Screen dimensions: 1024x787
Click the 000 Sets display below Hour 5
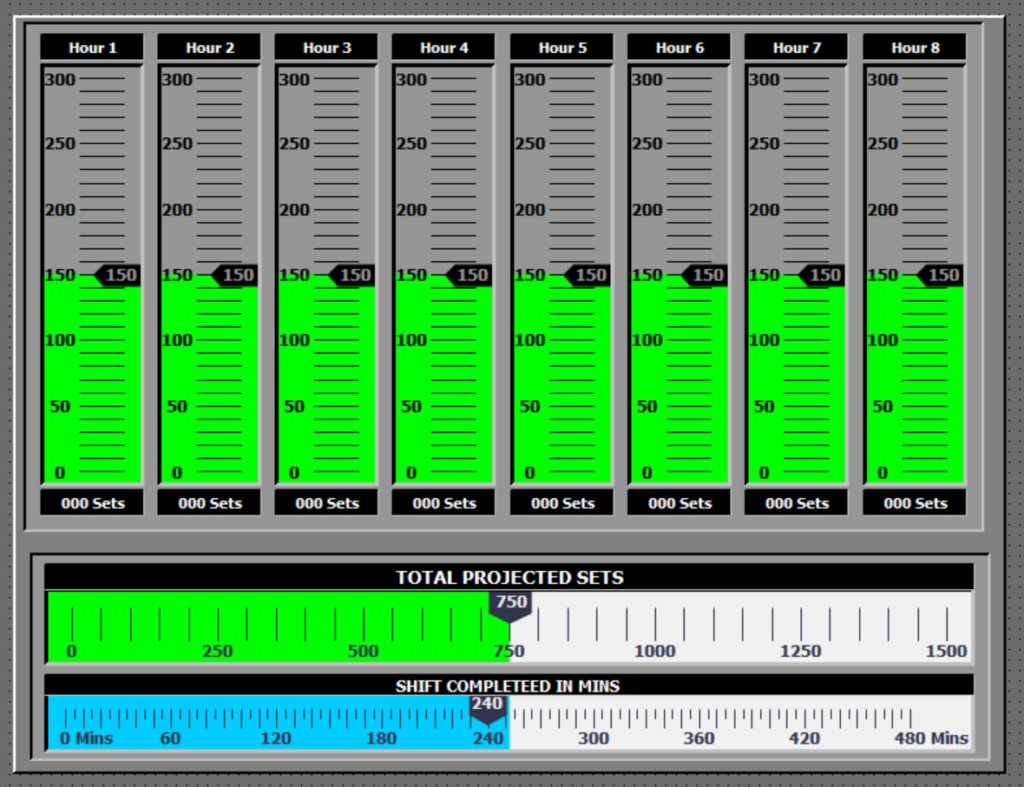(x=562, y=503)
